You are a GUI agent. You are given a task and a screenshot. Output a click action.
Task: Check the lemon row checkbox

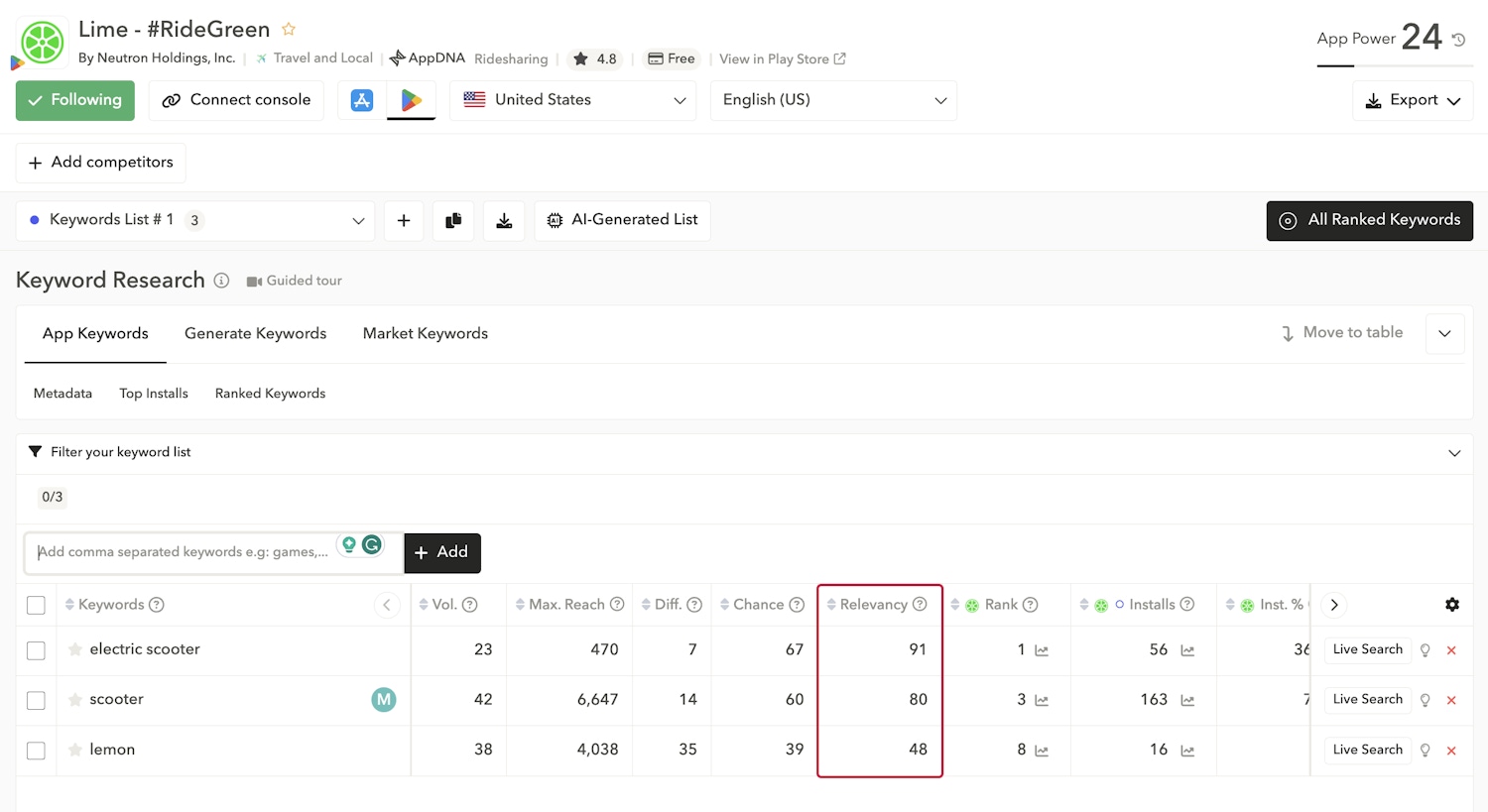point(36,751)
